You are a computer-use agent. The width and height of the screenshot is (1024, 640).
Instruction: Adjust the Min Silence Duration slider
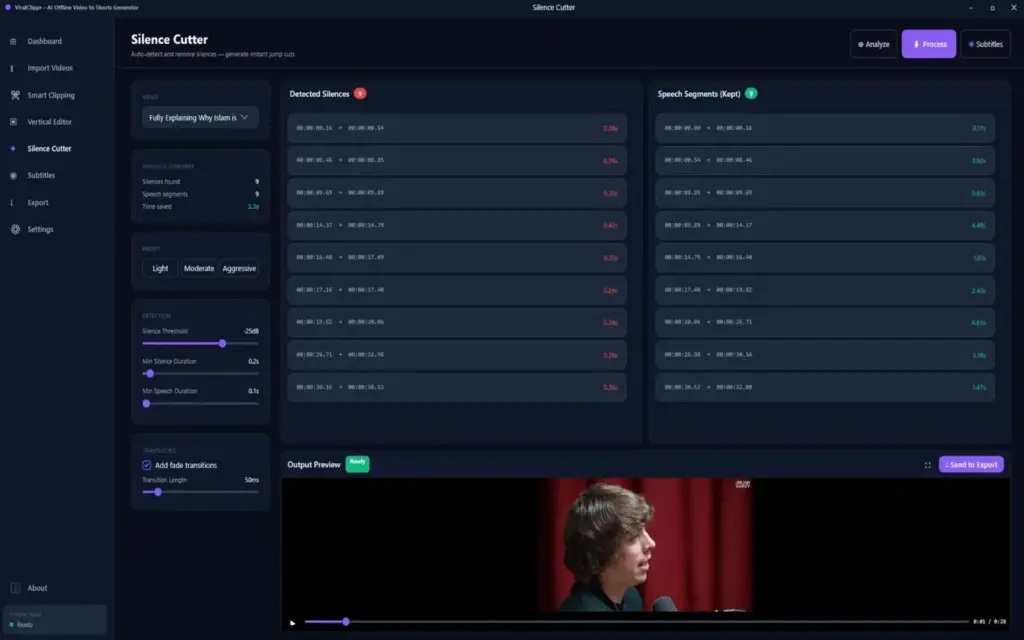click(200, 374)
